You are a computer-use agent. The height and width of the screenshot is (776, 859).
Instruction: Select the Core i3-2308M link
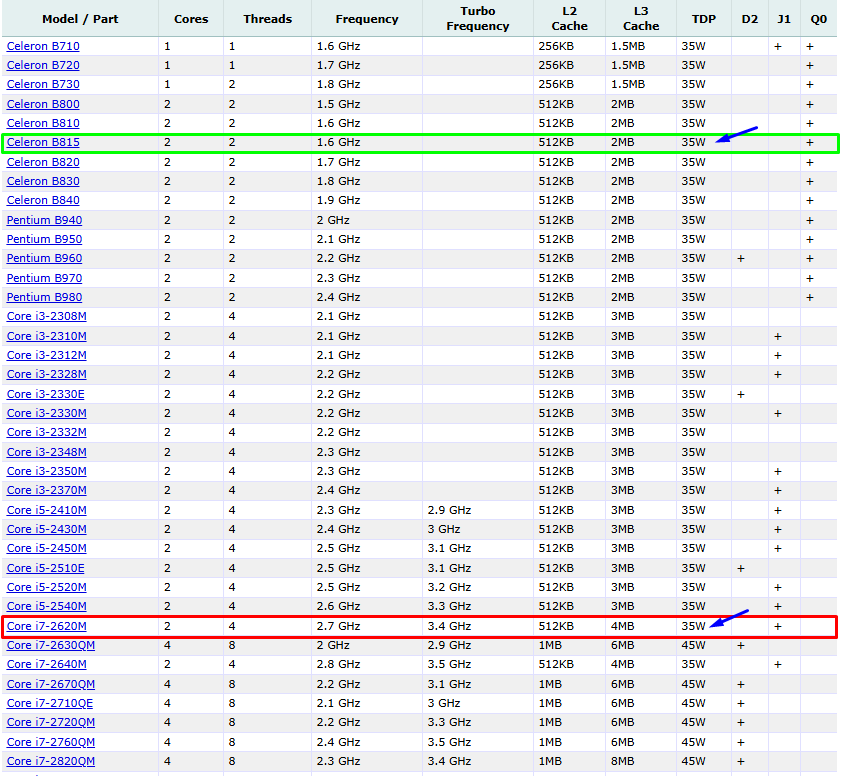(x=46, y=316)
